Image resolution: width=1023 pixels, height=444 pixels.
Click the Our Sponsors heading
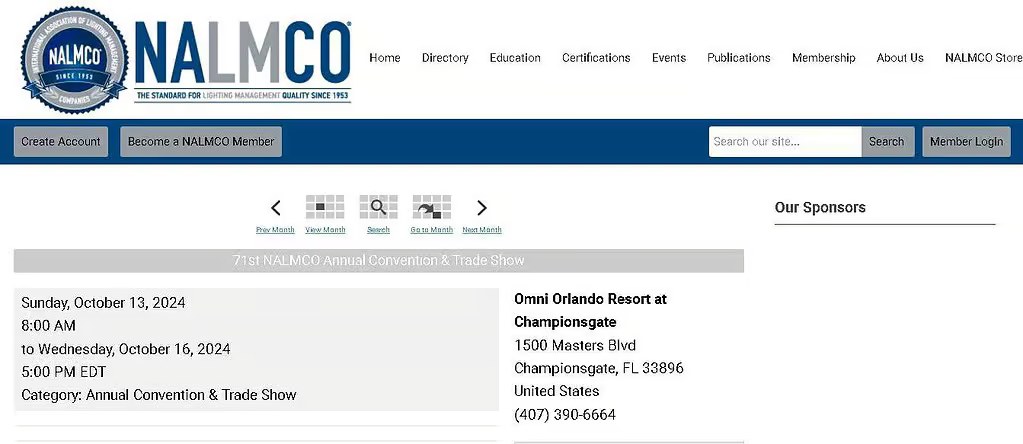click(x=820, y=207)
